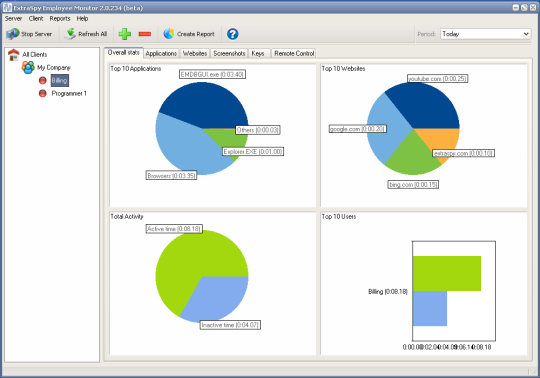540x378 pixels.
Task: Switch to the Applications tab
Action: [x=161, y=53]
